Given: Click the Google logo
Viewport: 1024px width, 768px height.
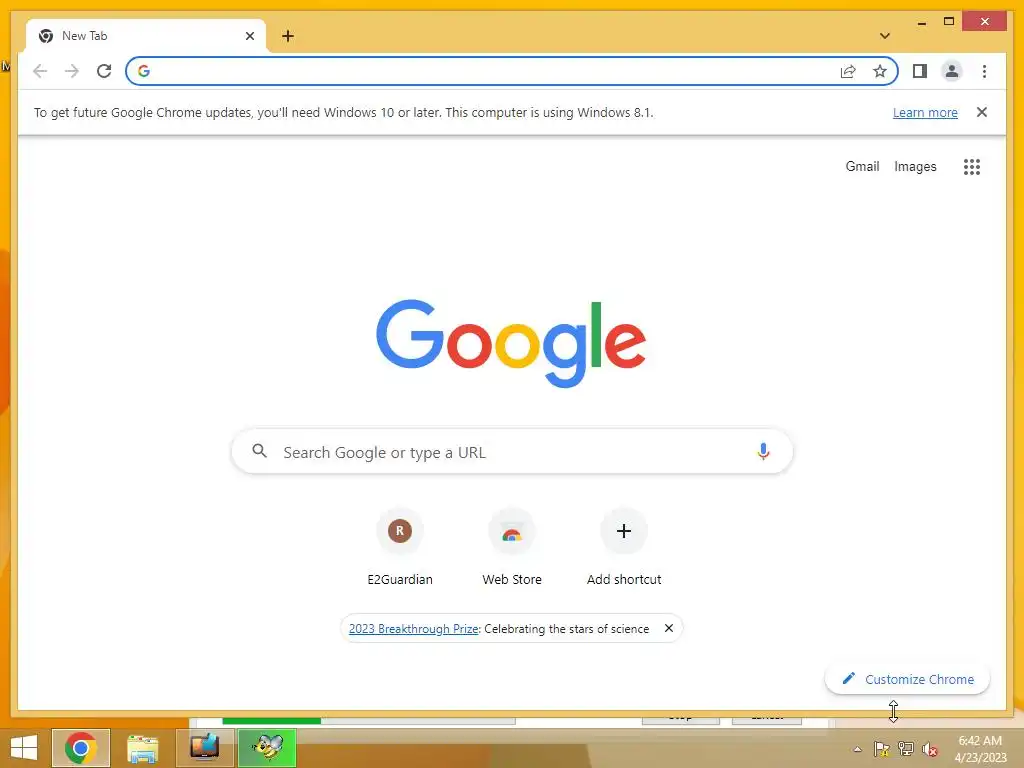Looking at the screenshot, I should point(511,344).
